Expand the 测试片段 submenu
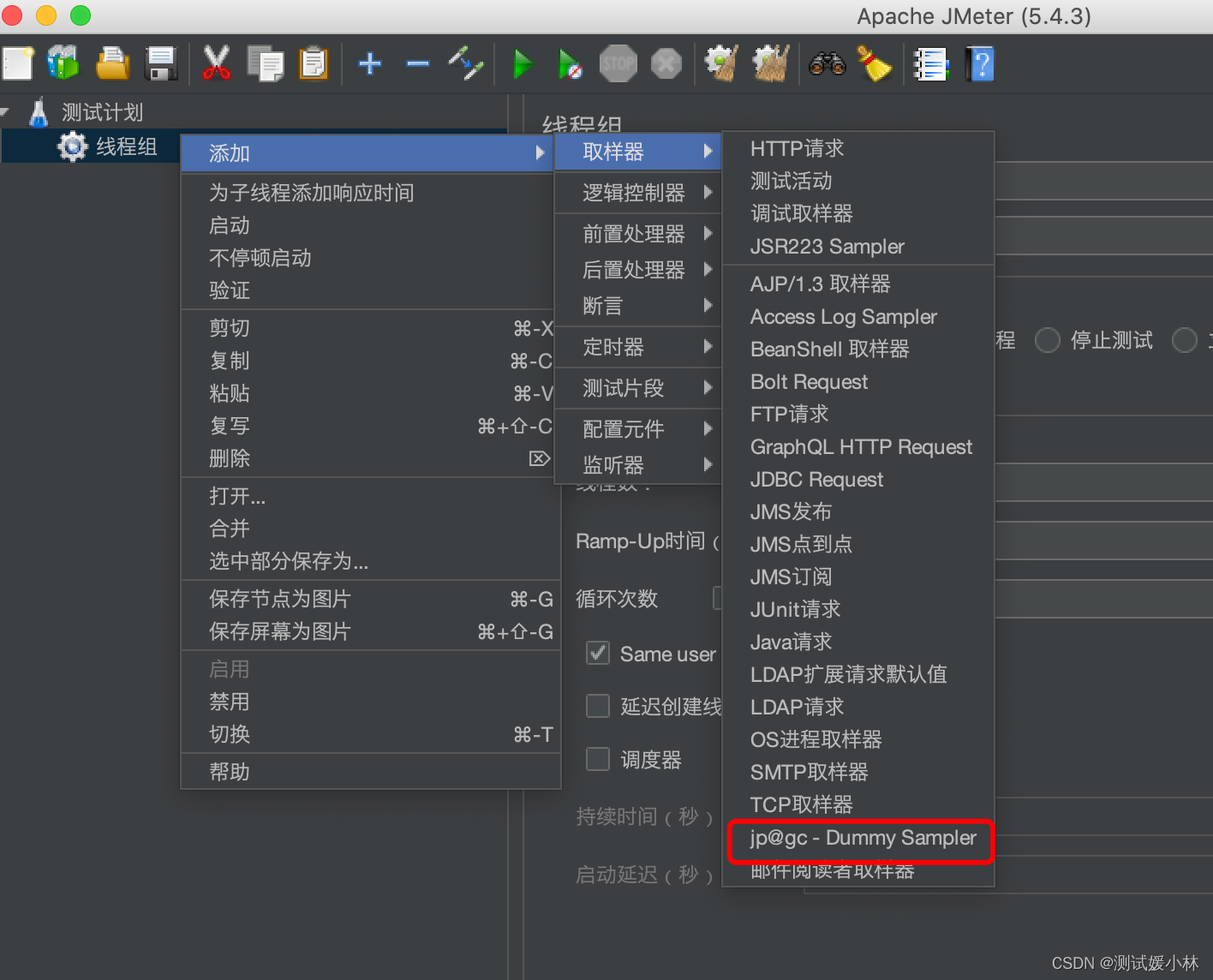 coord(638,388)
